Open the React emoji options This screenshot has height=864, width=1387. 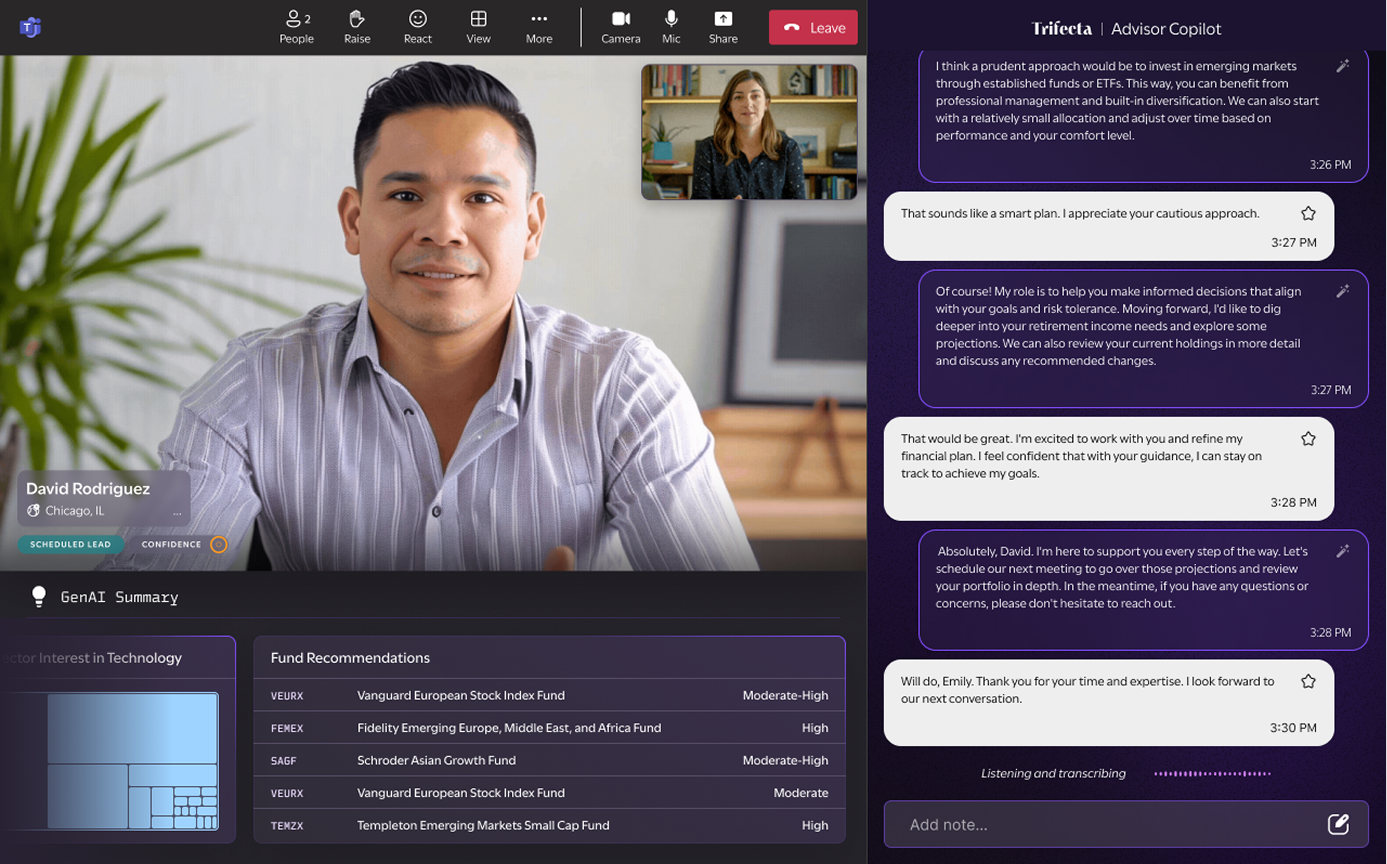418,27
